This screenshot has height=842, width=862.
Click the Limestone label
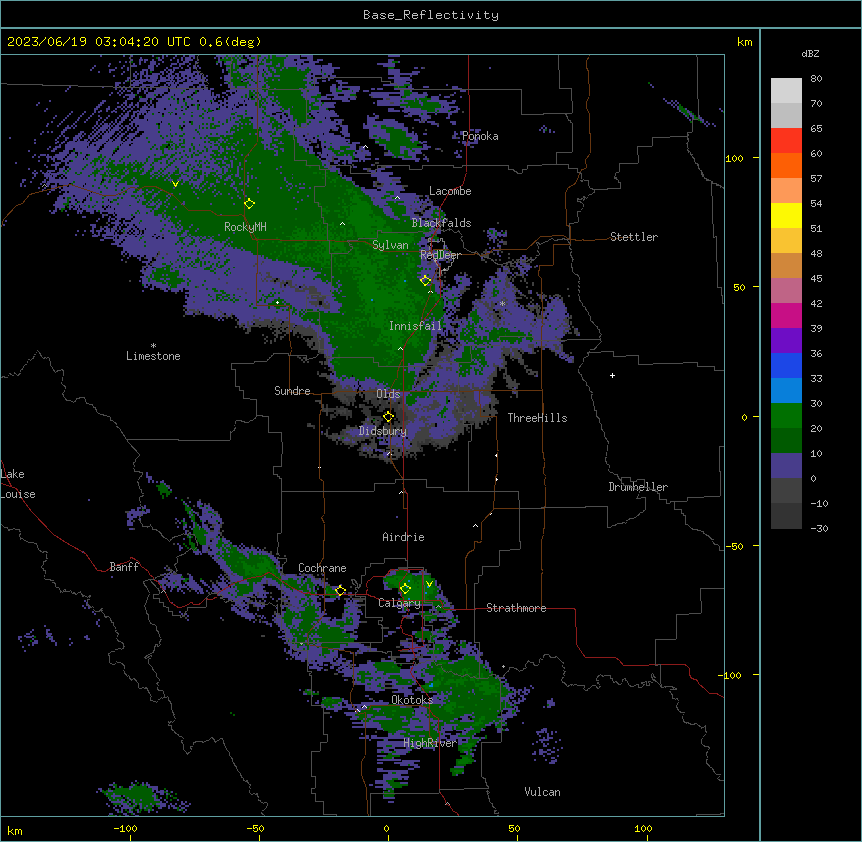coord(153,356)
